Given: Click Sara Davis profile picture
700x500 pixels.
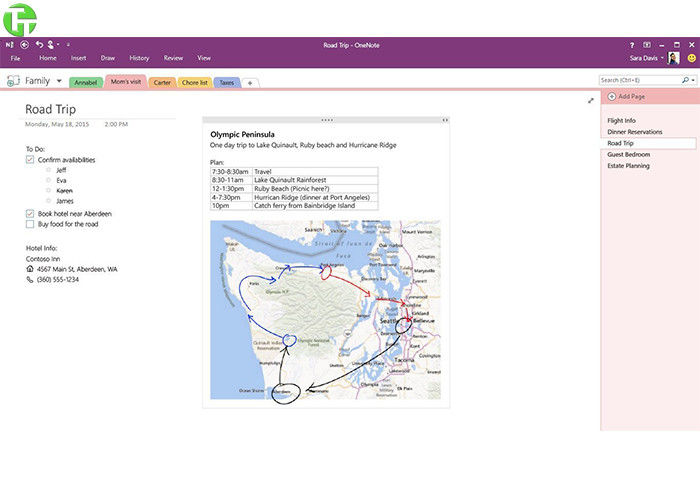Looking at the screenshot, I should (x=674, y=58).
